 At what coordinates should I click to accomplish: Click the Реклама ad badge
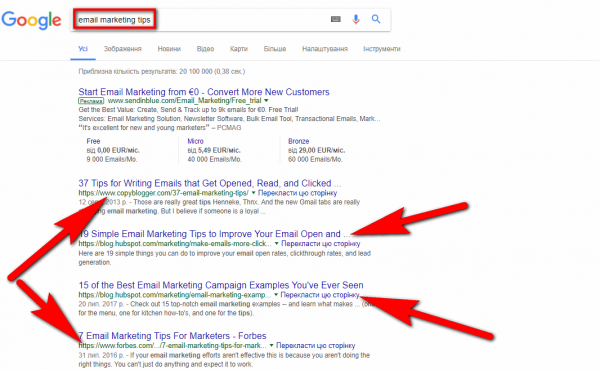91,101
